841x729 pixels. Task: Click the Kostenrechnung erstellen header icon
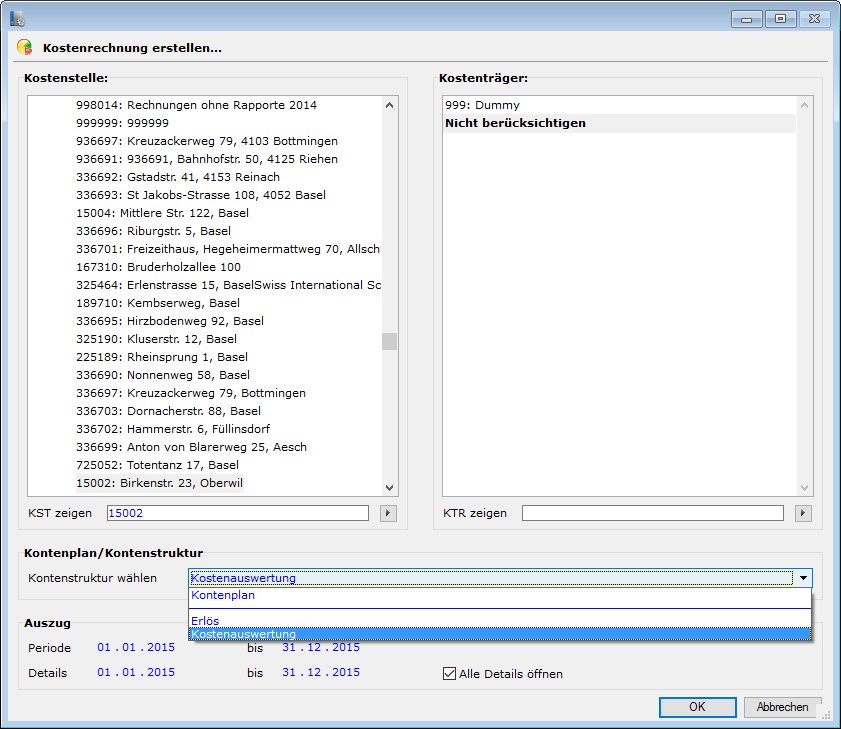[25, 47]
